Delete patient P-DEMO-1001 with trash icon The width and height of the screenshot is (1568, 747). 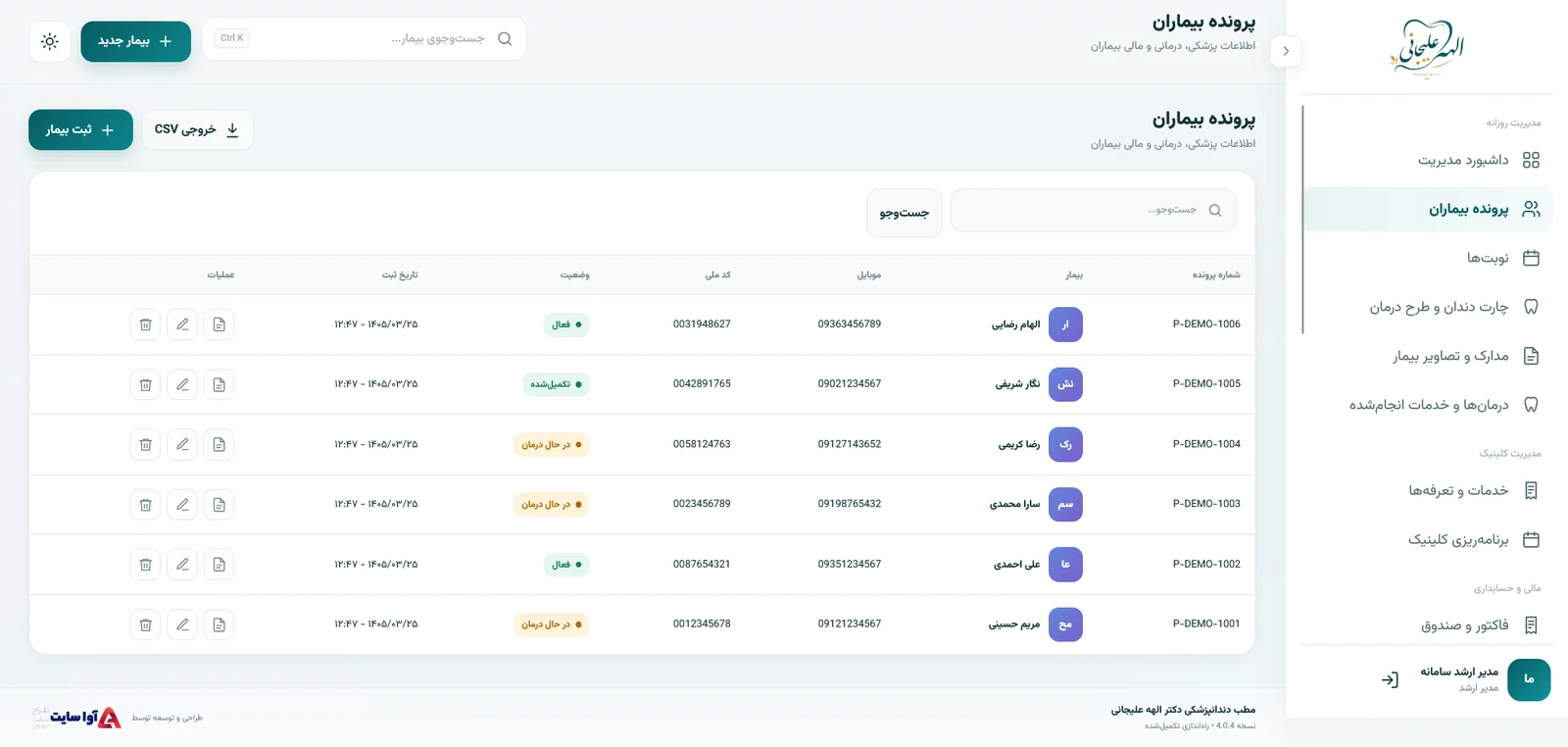[145, 624]
